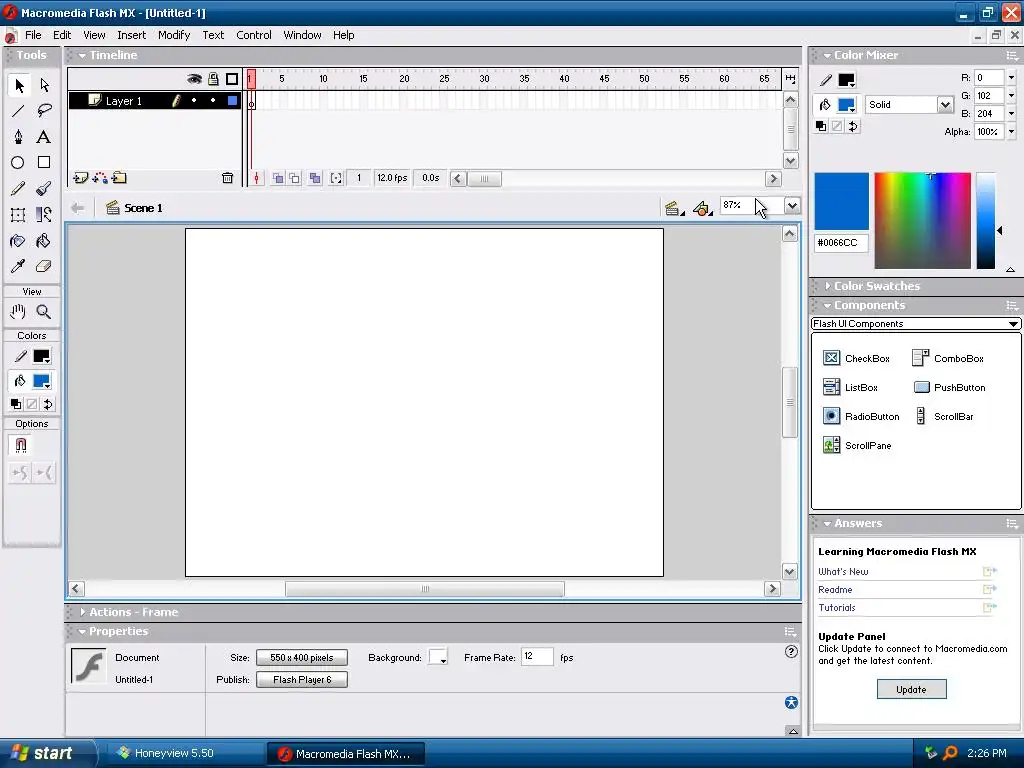Image resolution: width=1024 pixels, height=768 pixels.
Task: Open the Help menu
Action: click(x=344, y=35)
